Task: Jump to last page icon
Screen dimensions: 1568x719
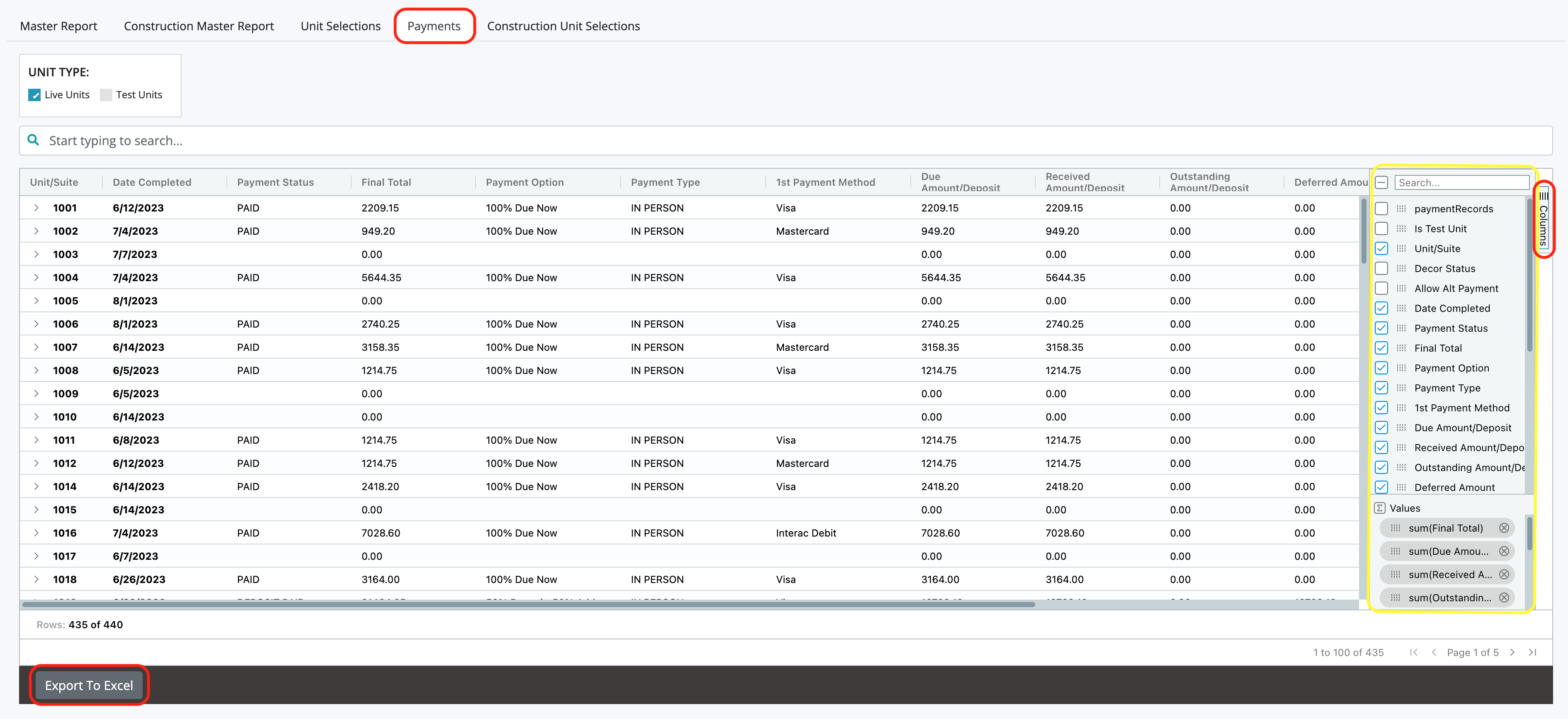Action: 1532,652
